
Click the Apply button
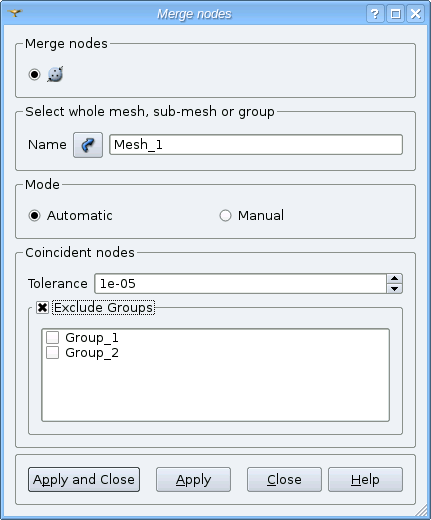pyautogui.click(x=193, y=480)
